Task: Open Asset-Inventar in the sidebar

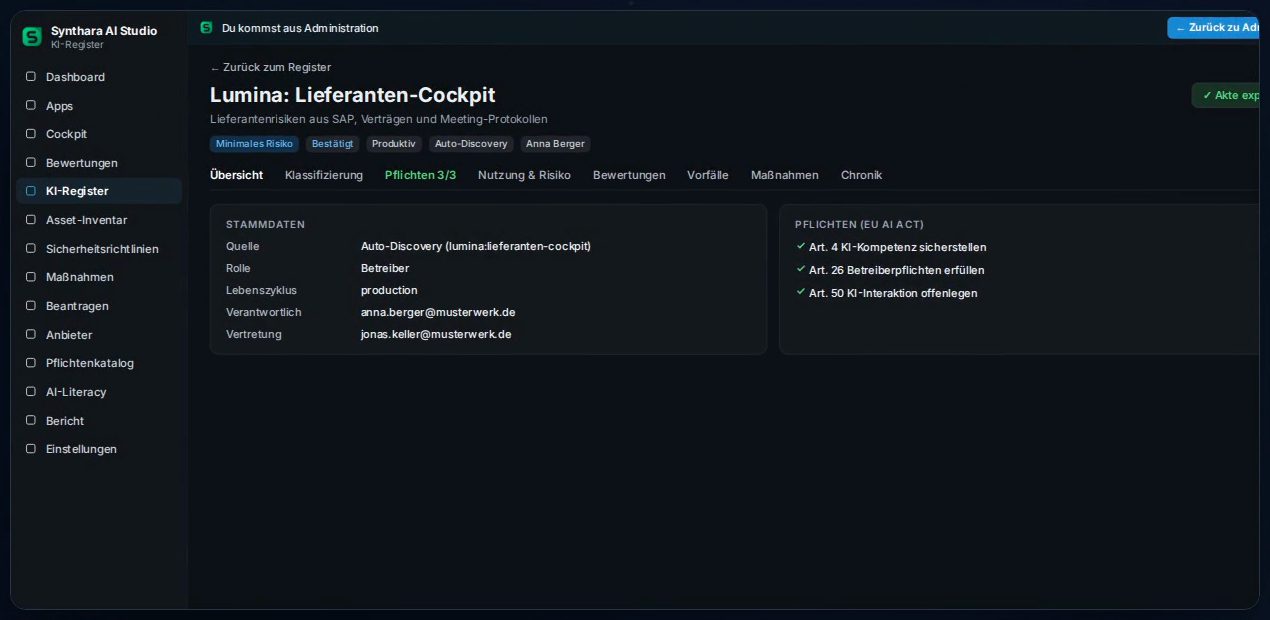Action: [x=98, y=220]
